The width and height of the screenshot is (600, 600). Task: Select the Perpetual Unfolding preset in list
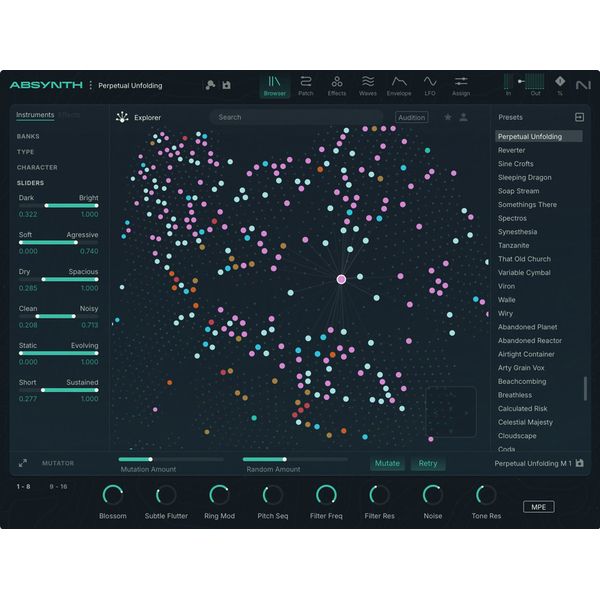click(539, 137)
